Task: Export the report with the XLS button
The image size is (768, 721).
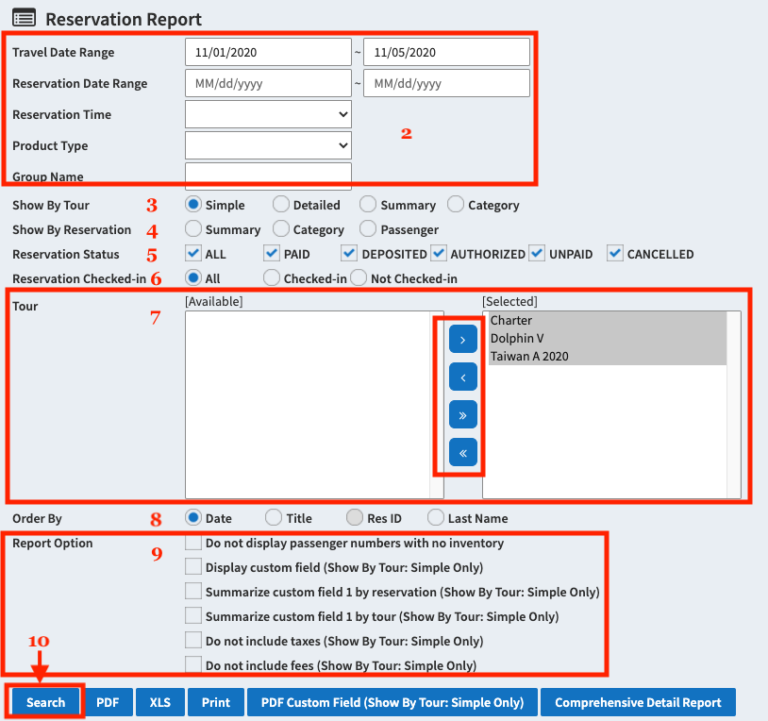Action: 160,702
